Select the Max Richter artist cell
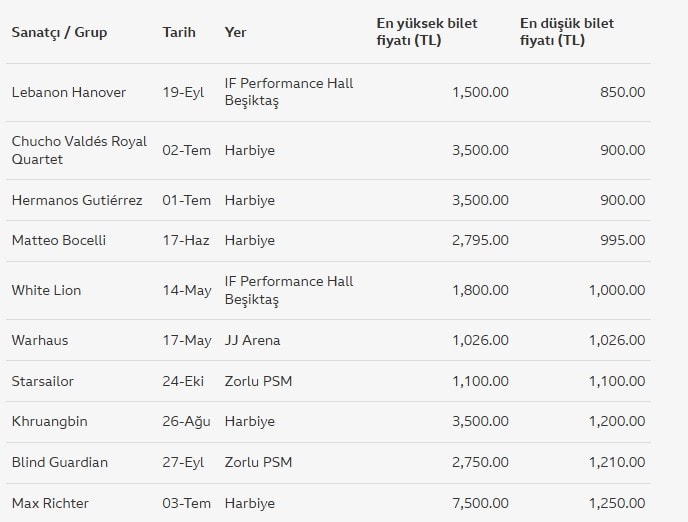The image size is (688, 522). click(x=50, y=502)
